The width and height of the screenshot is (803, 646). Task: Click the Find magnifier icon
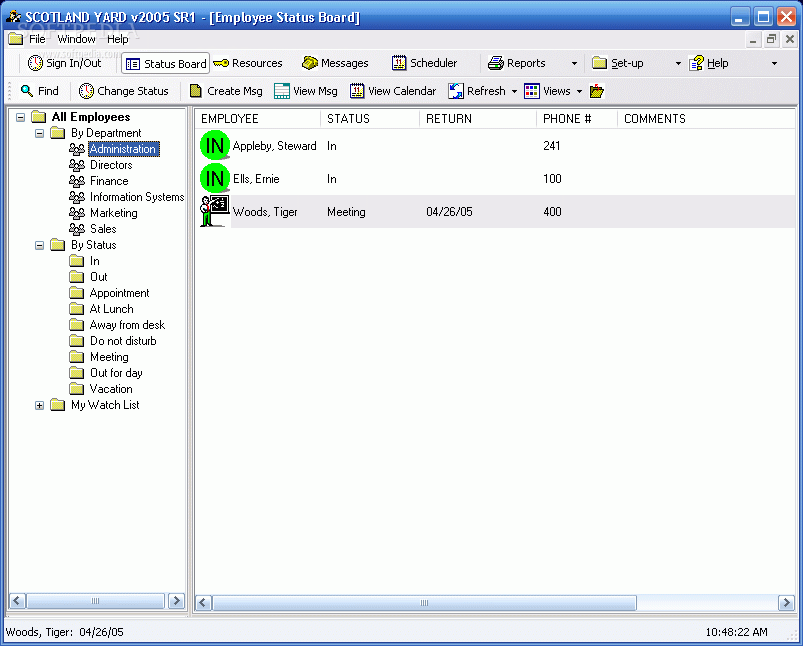27,91
